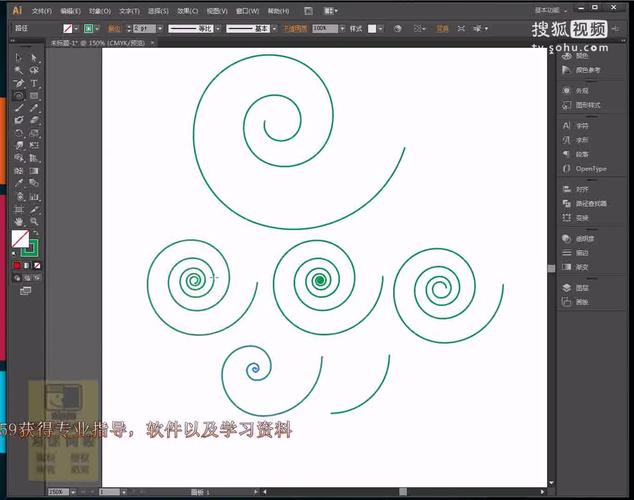Viewport: 634px width, 500px height.
Task: Choose Draw Normal mode
Action: click(17, 278)
